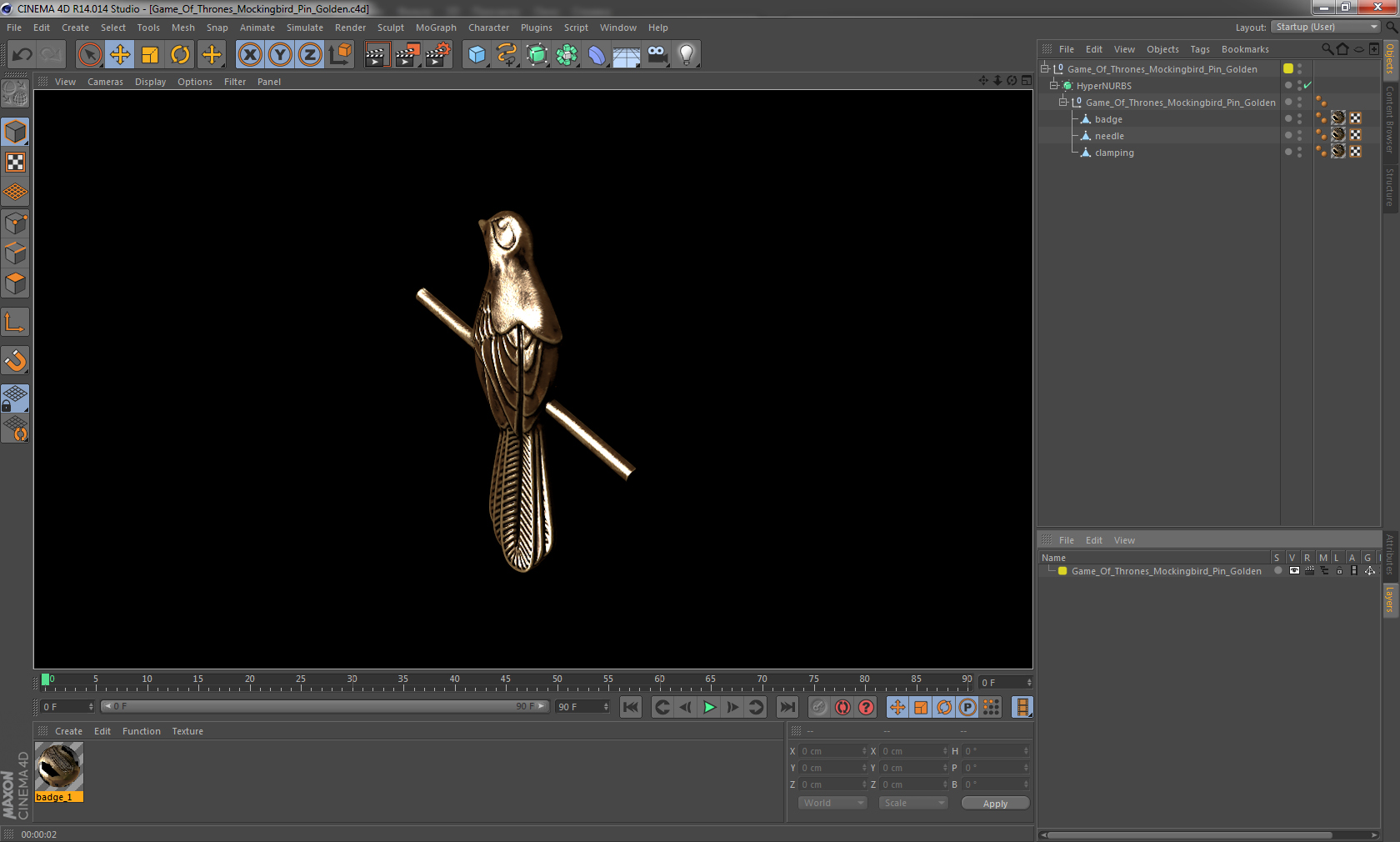This screenshot has width=1400, height=842.
Task: Click yellow layer swatch of root object
Action: (x=1288, y=68)
